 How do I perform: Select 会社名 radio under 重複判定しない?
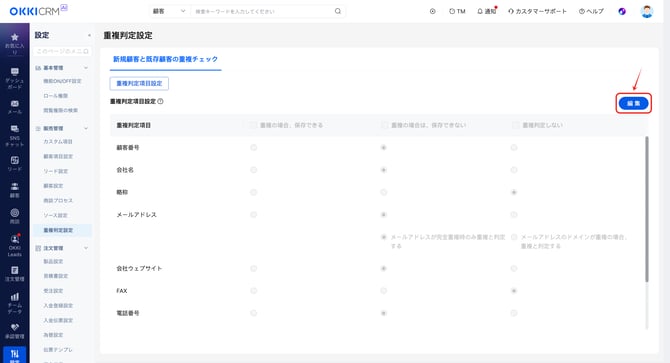click(x=514, y=170)
